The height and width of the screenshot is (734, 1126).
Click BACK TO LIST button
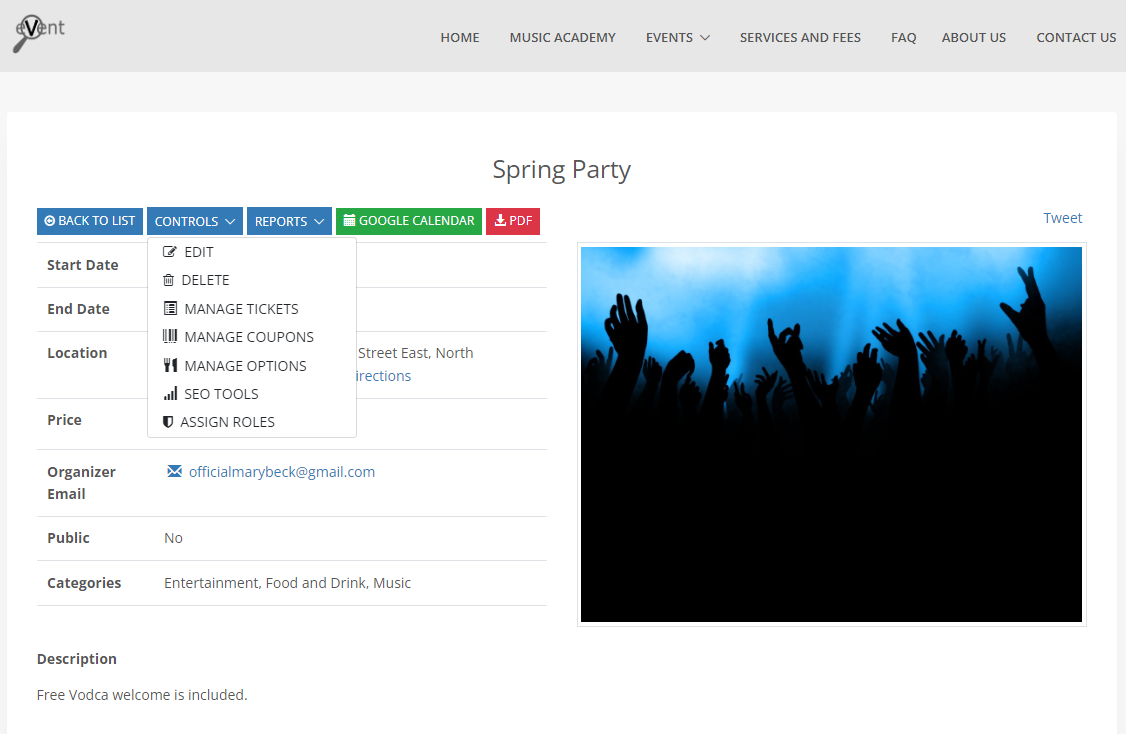tap(90, 221)
